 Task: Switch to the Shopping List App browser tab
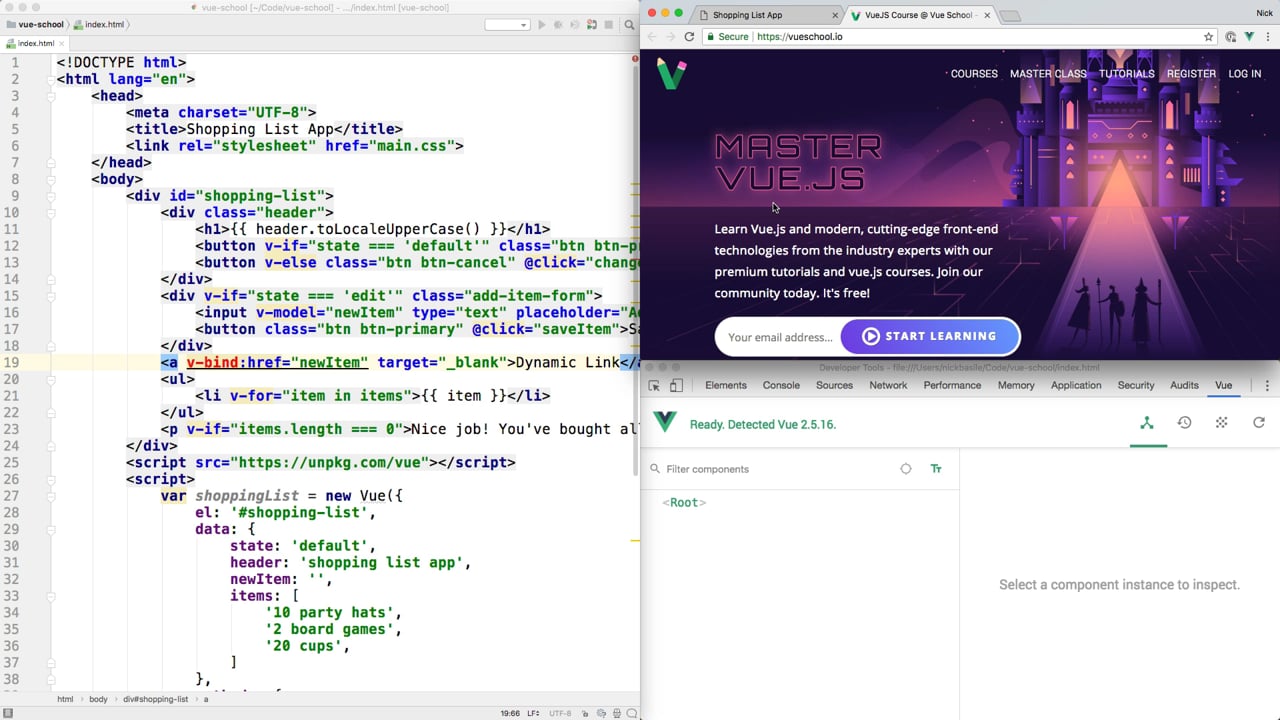click(768, 15)
